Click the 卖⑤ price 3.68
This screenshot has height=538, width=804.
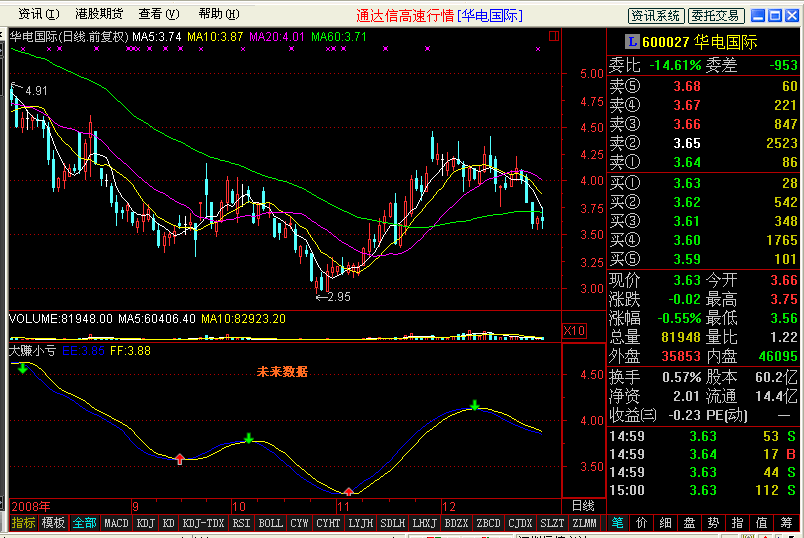[x=687, y=86]
